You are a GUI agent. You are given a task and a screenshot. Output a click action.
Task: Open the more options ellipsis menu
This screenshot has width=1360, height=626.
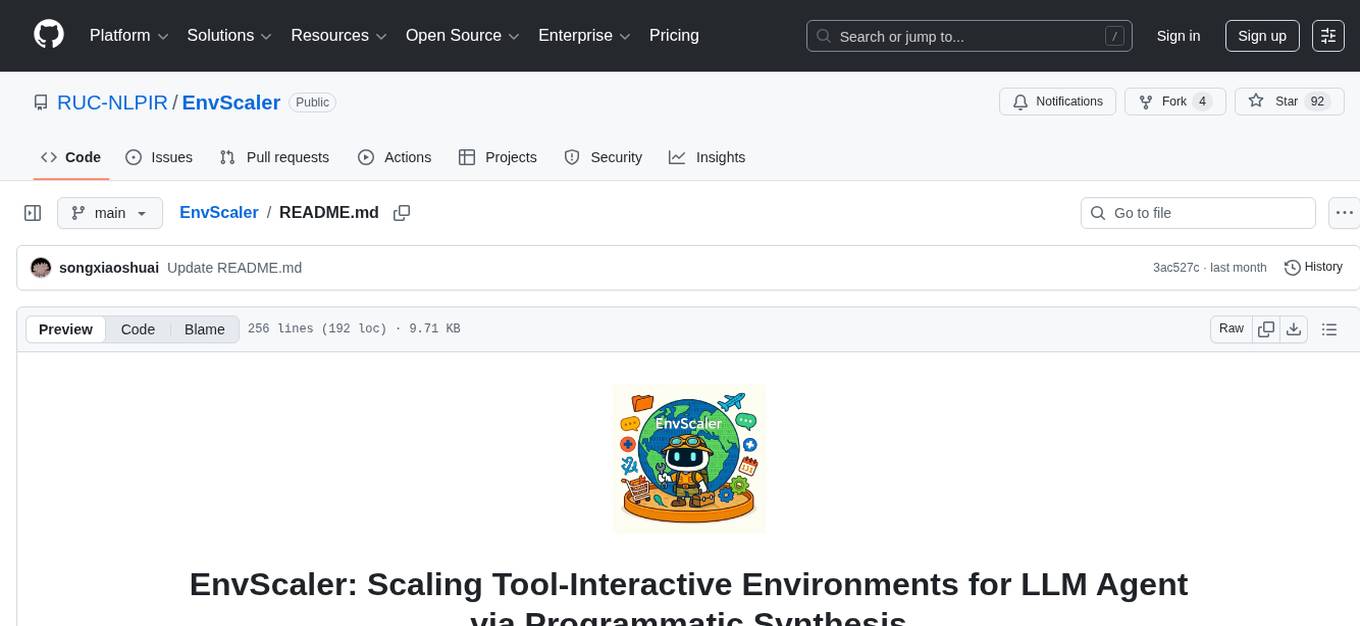(1344, 212)
